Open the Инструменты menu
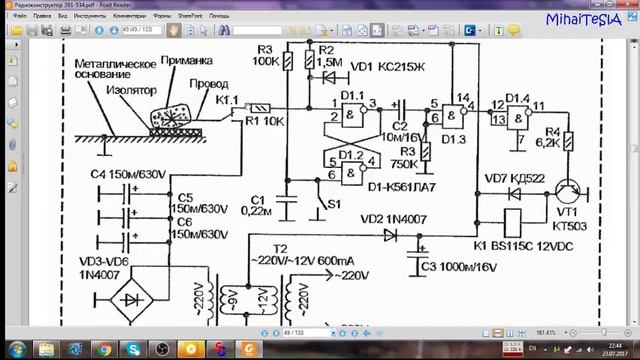The height and width of the screenshot is (360, 640). coord(90,16)
